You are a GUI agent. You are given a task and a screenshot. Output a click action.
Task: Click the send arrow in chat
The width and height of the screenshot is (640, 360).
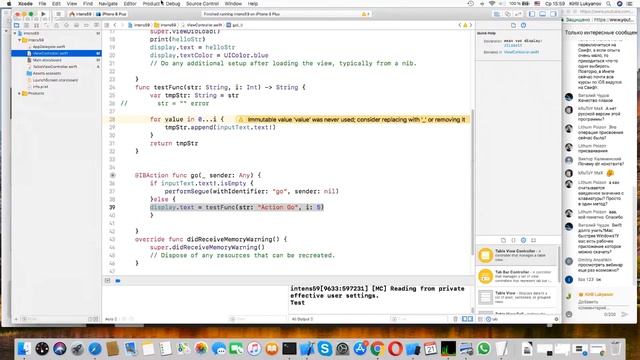[624, 314]
